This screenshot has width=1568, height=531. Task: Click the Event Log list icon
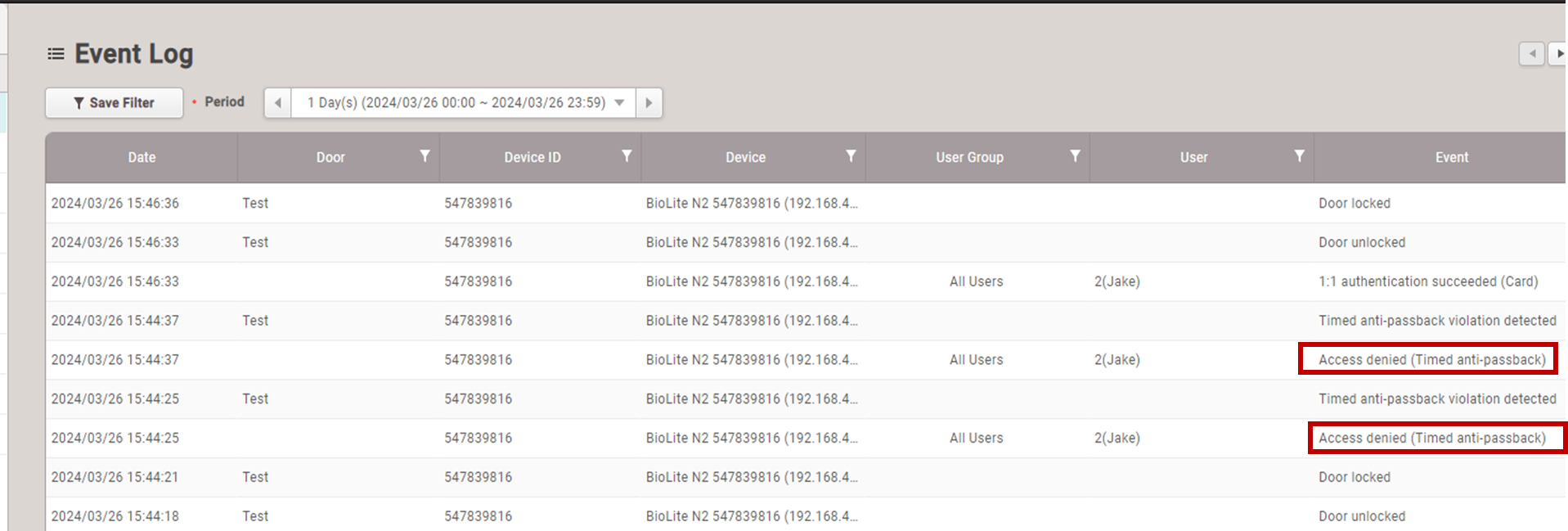pos(56,54)
